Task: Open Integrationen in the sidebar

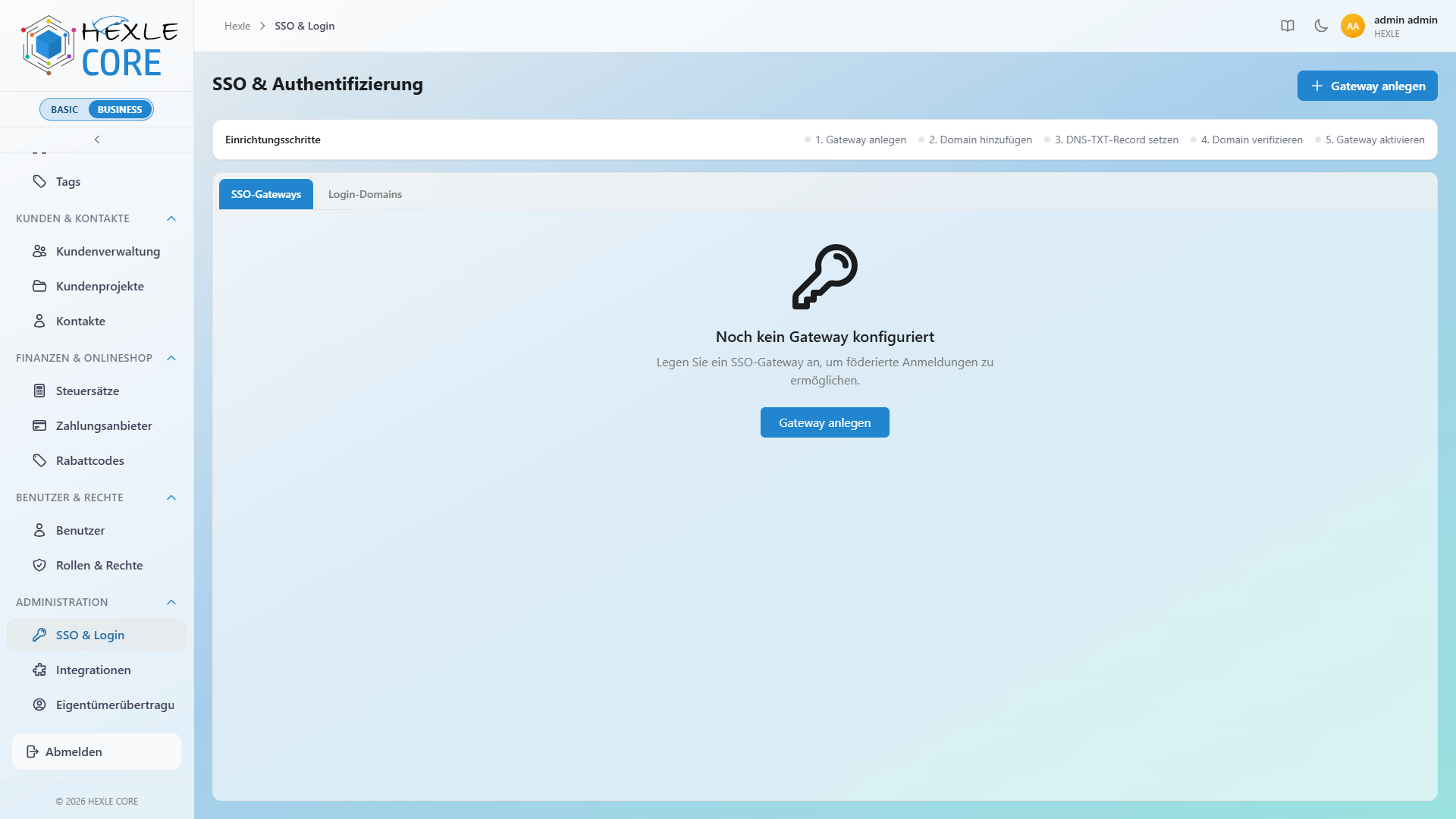Action: pyautogui.click(x=96, y=670)
